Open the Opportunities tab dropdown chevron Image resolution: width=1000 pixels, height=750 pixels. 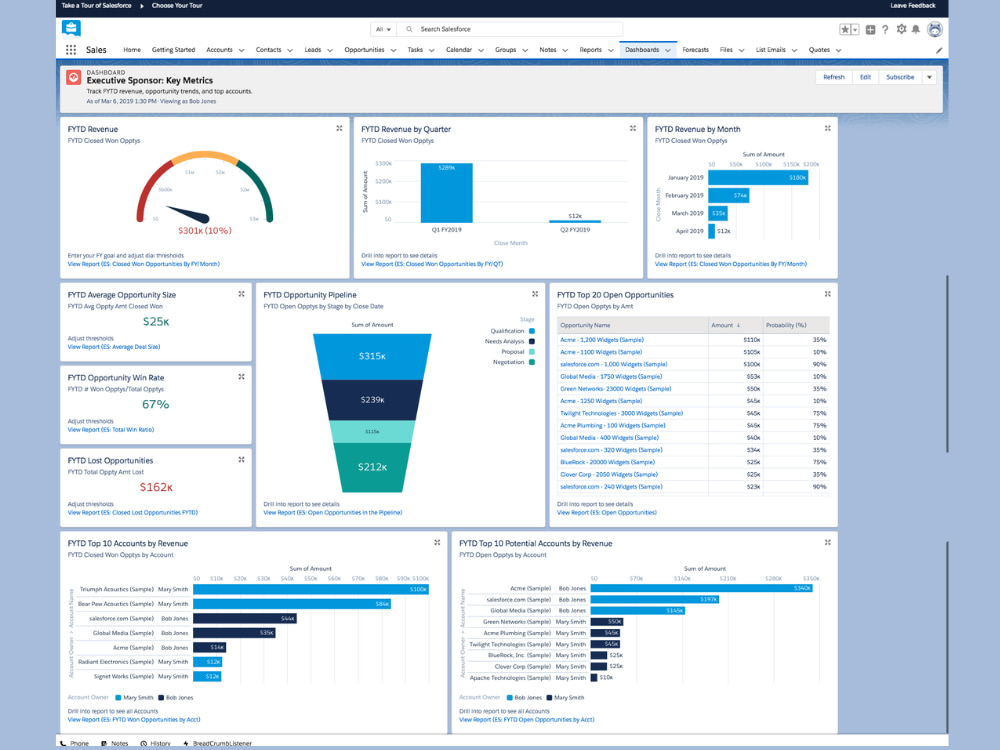[x=393, y=50]
